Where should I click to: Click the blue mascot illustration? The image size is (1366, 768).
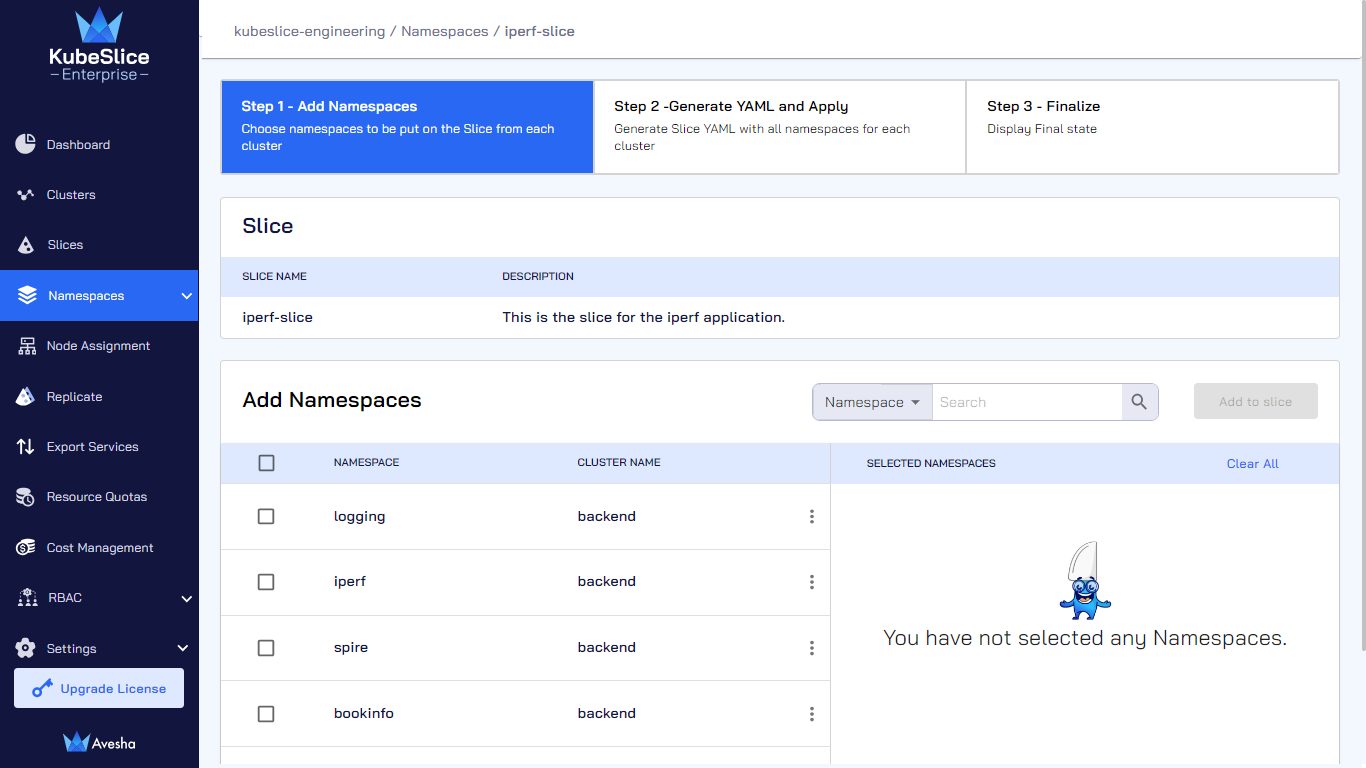pos(1085,581)
